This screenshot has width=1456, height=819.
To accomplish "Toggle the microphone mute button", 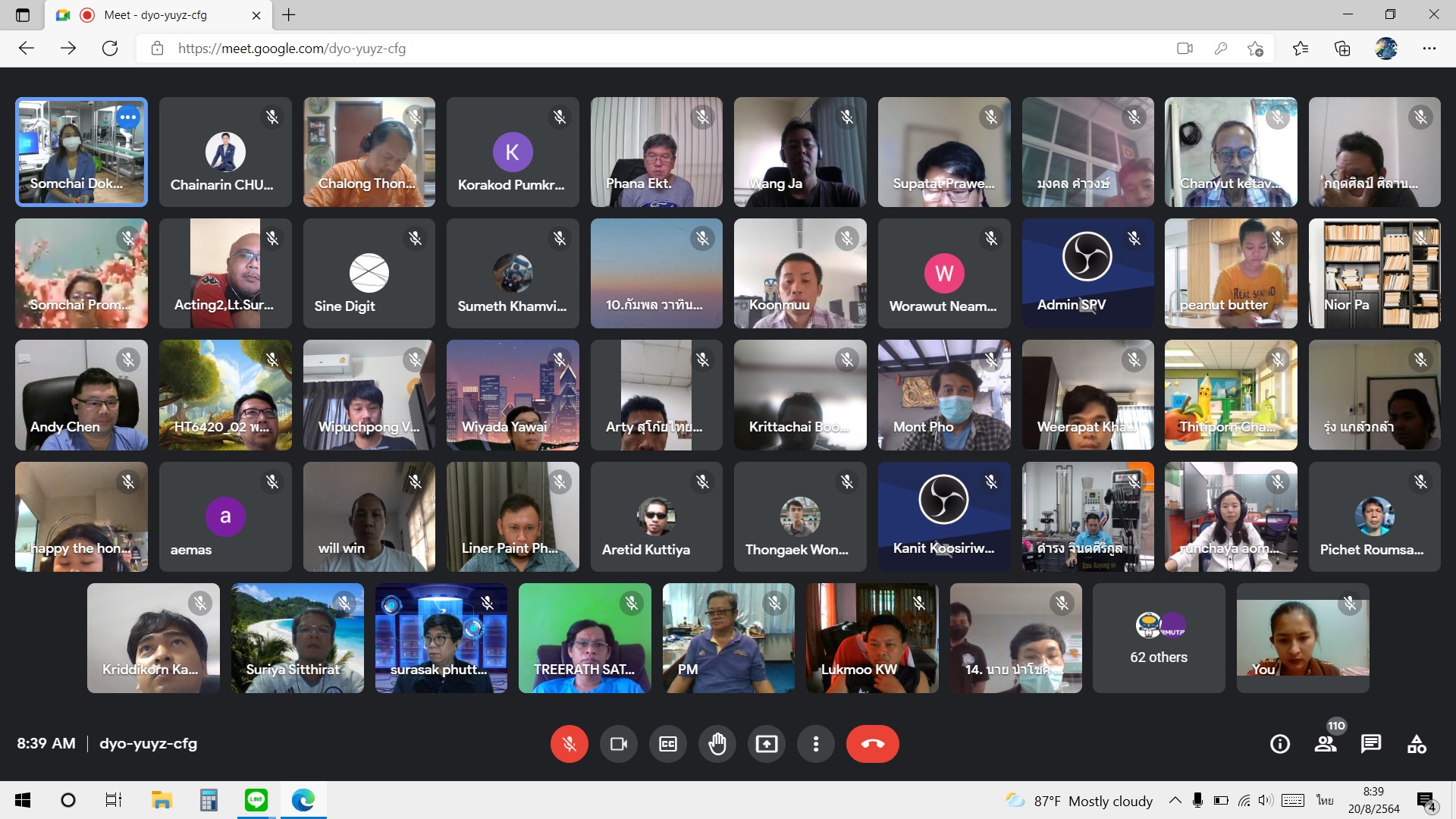I will pos(569,744).
